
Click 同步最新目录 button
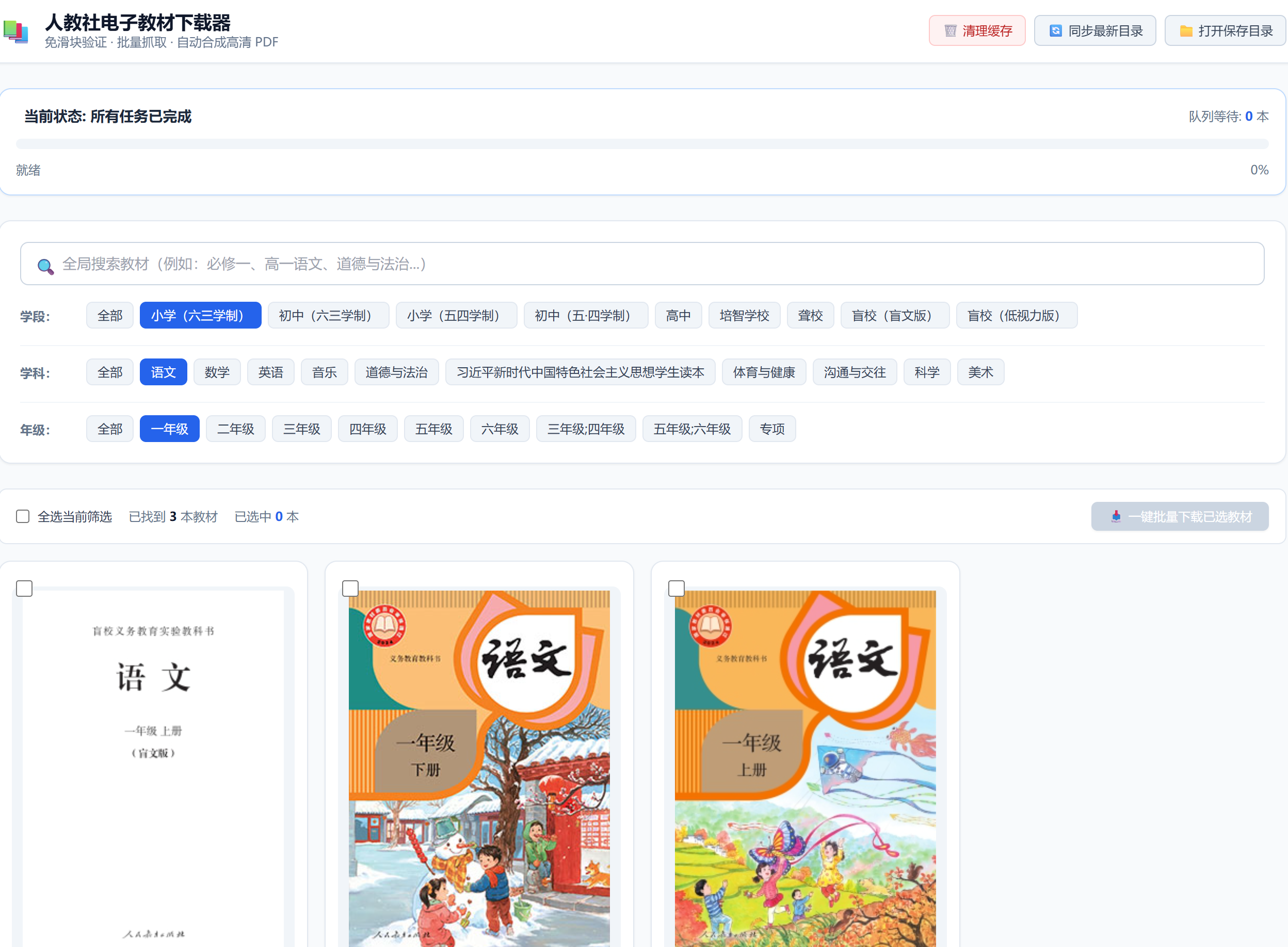click(1094, 31)
